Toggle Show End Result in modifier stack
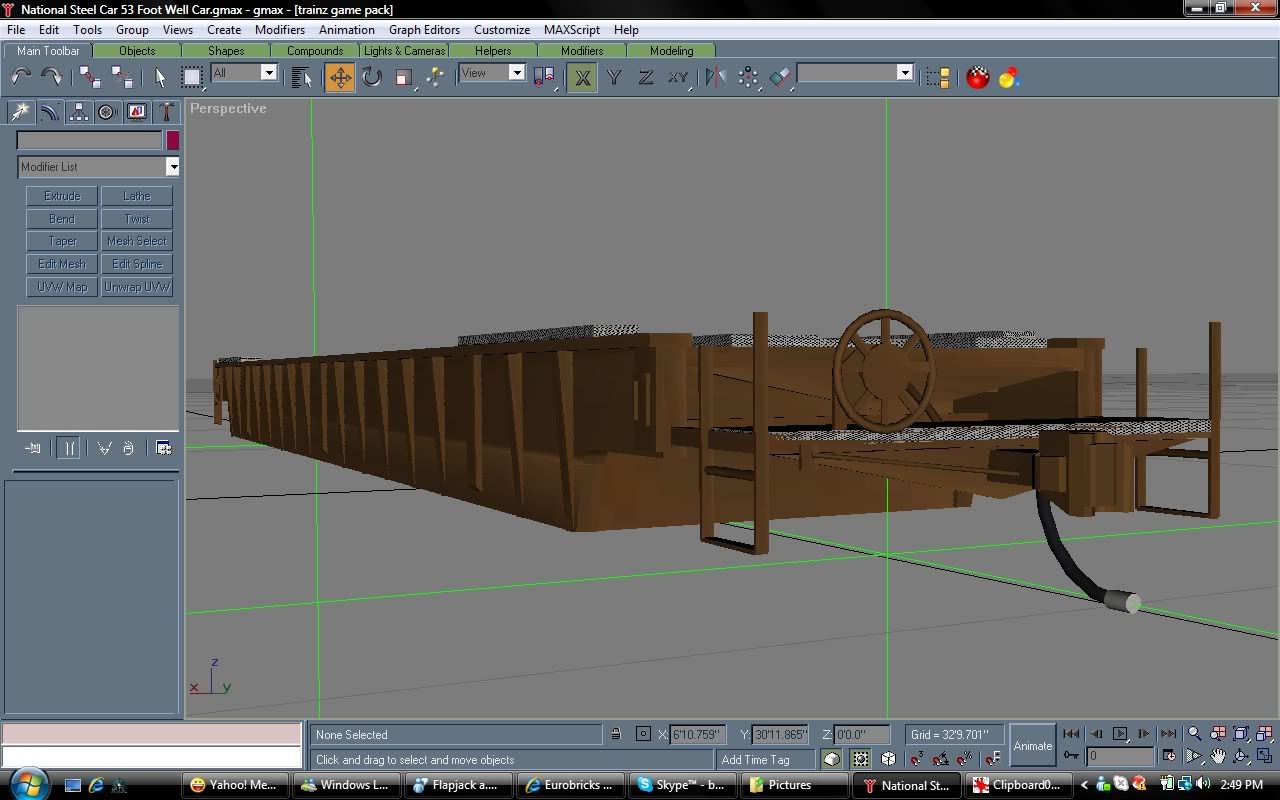1280x800 pixels. (68, 448)
